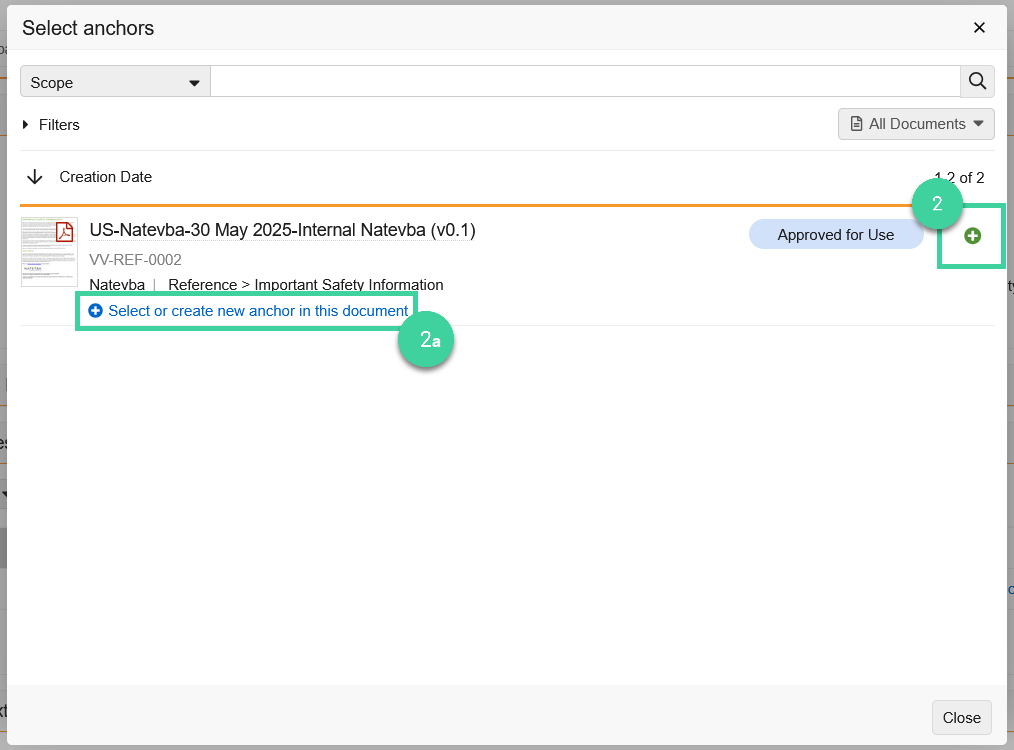This screenshot has width=1014, height=750.
Task: Collapse the Filters disclosure triangle
Action: click(x=25, y=124)
